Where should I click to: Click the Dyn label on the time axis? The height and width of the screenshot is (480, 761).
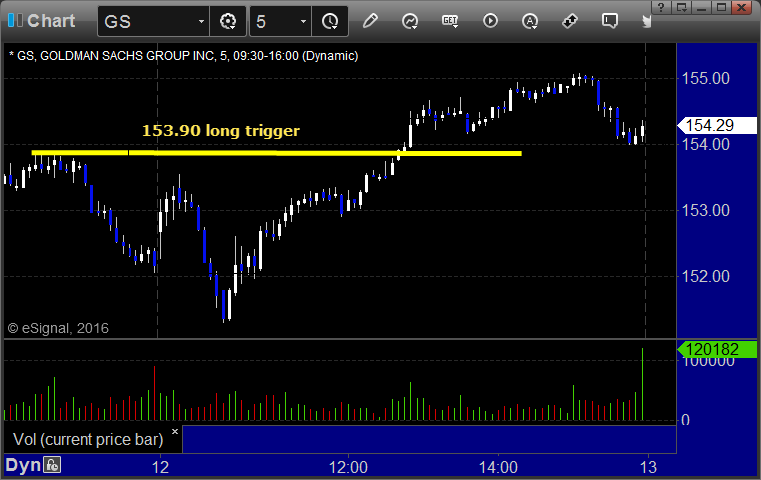tap(23, 465)
